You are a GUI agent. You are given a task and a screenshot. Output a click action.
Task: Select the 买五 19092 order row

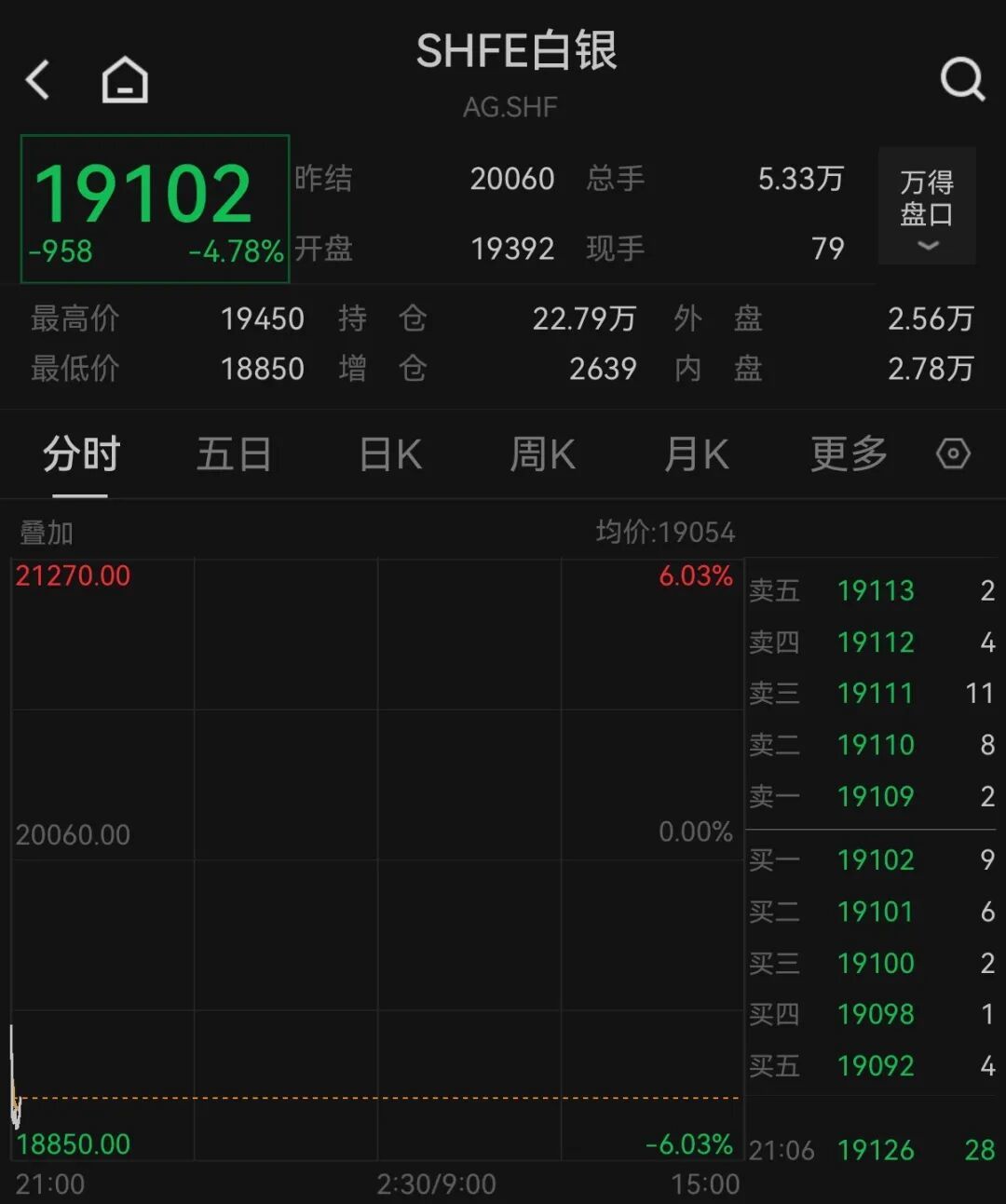coord(872,1065)
